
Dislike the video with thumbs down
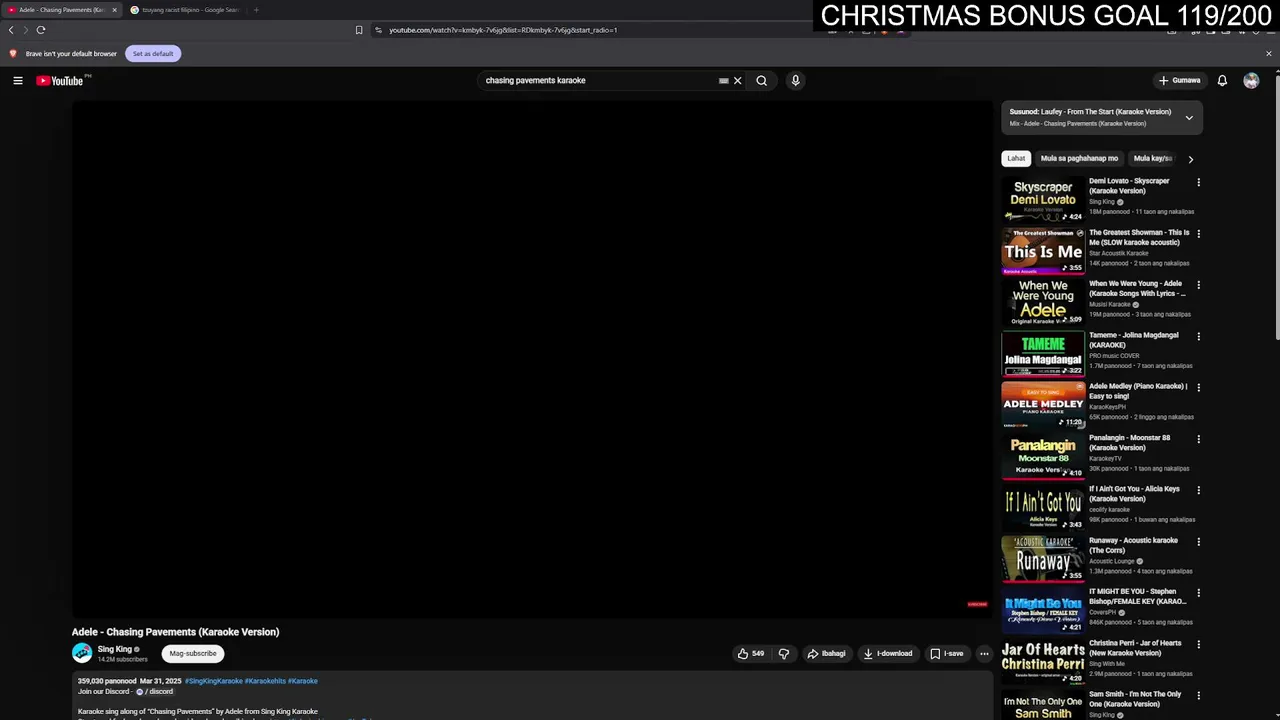[x=784, y=654]
